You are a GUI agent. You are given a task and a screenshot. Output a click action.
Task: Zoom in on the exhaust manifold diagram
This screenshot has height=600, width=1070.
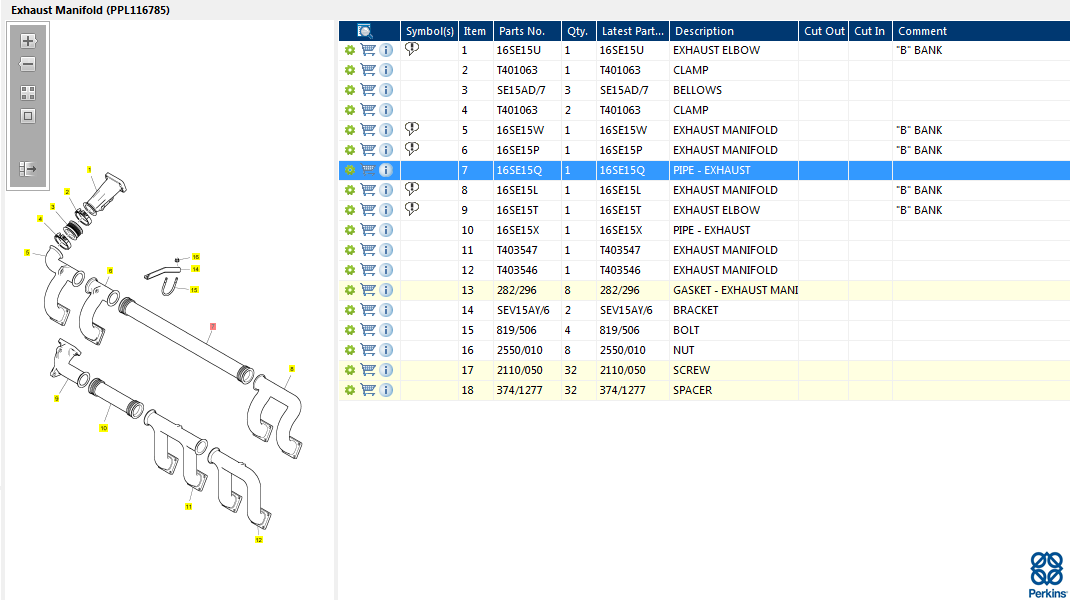coord(28,41)
